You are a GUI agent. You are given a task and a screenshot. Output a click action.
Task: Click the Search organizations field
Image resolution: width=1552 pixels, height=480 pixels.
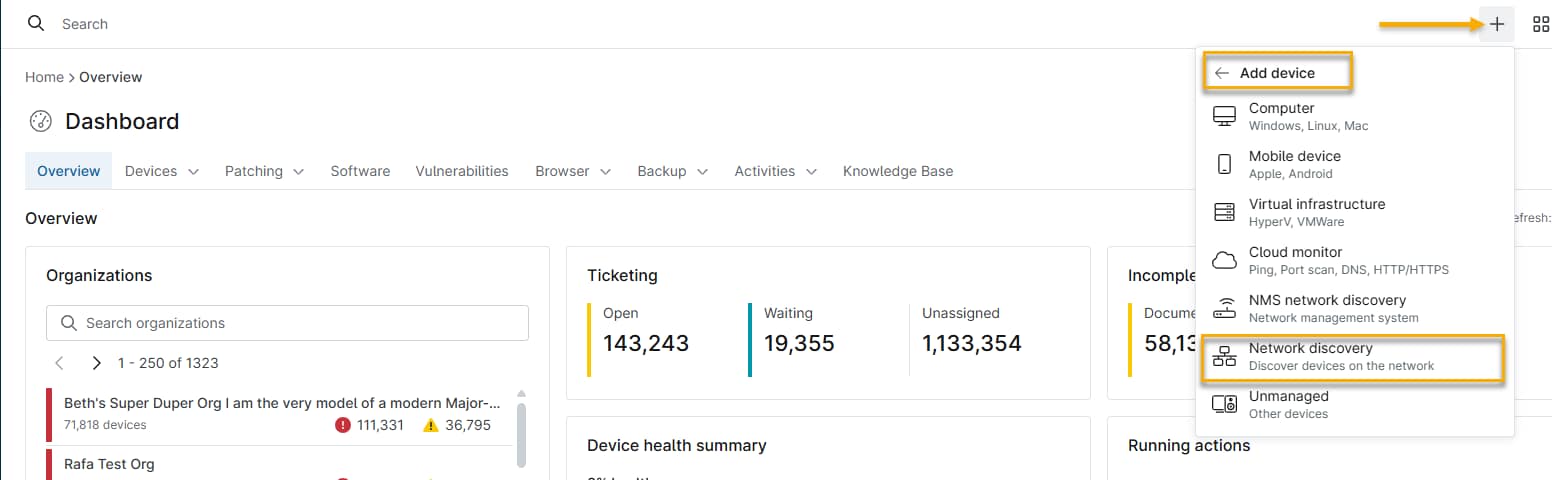tap(300, 323)
